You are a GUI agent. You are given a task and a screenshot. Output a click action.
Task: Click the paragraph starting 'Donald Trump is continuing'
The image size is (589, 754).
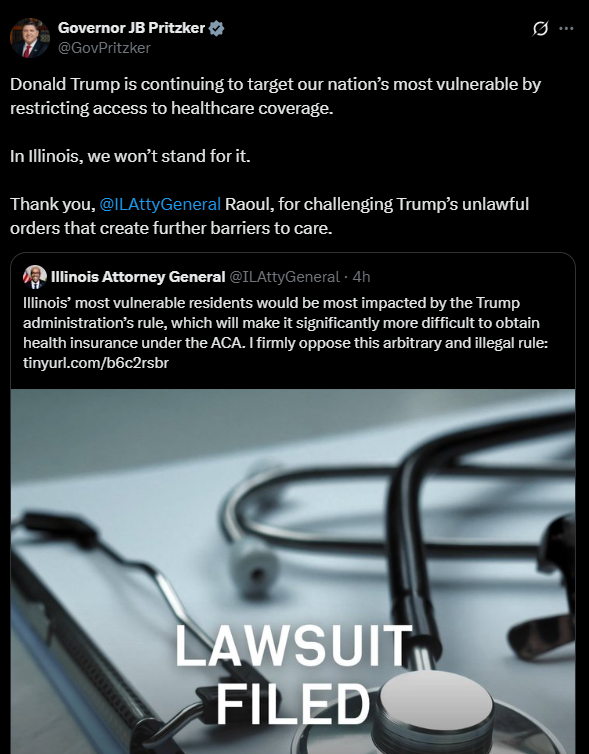[x=276, y=96]
